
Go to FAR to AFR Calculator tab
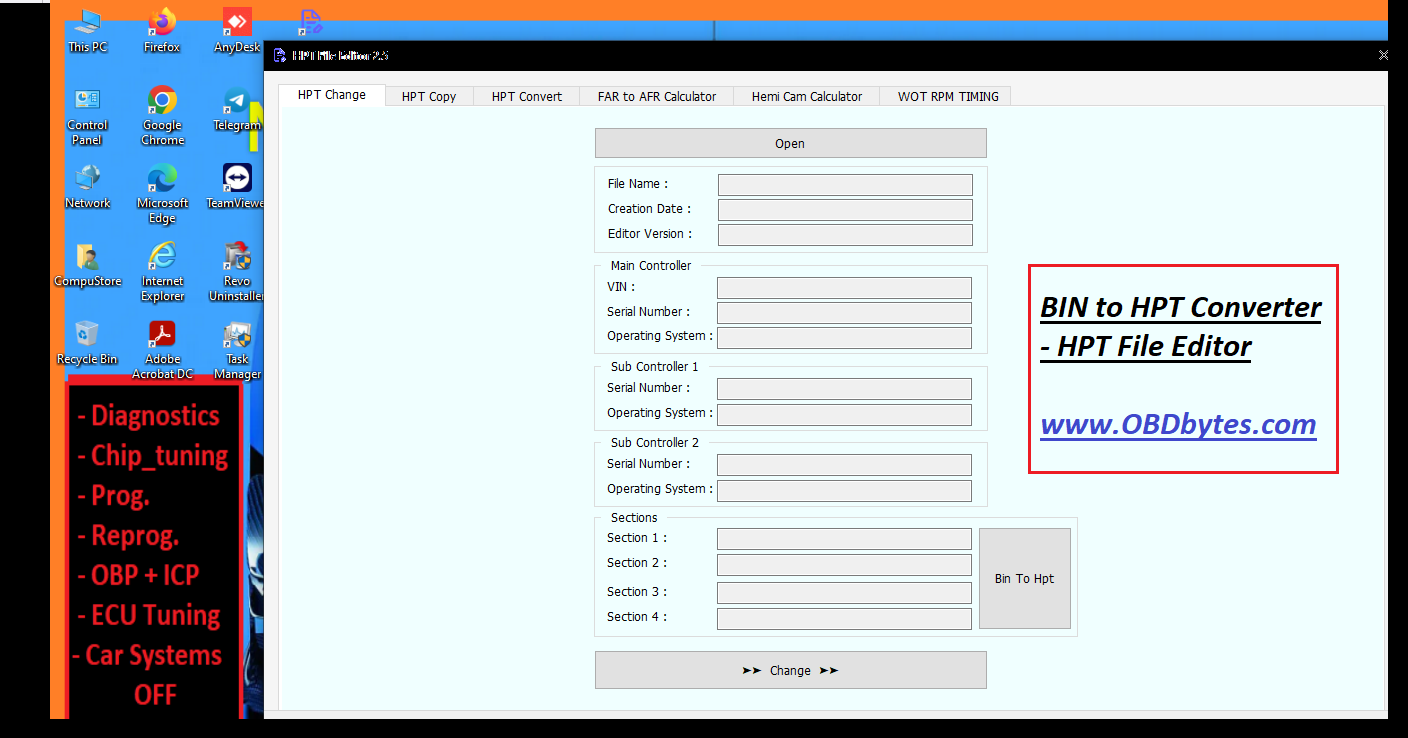click(x=657, y=96)
